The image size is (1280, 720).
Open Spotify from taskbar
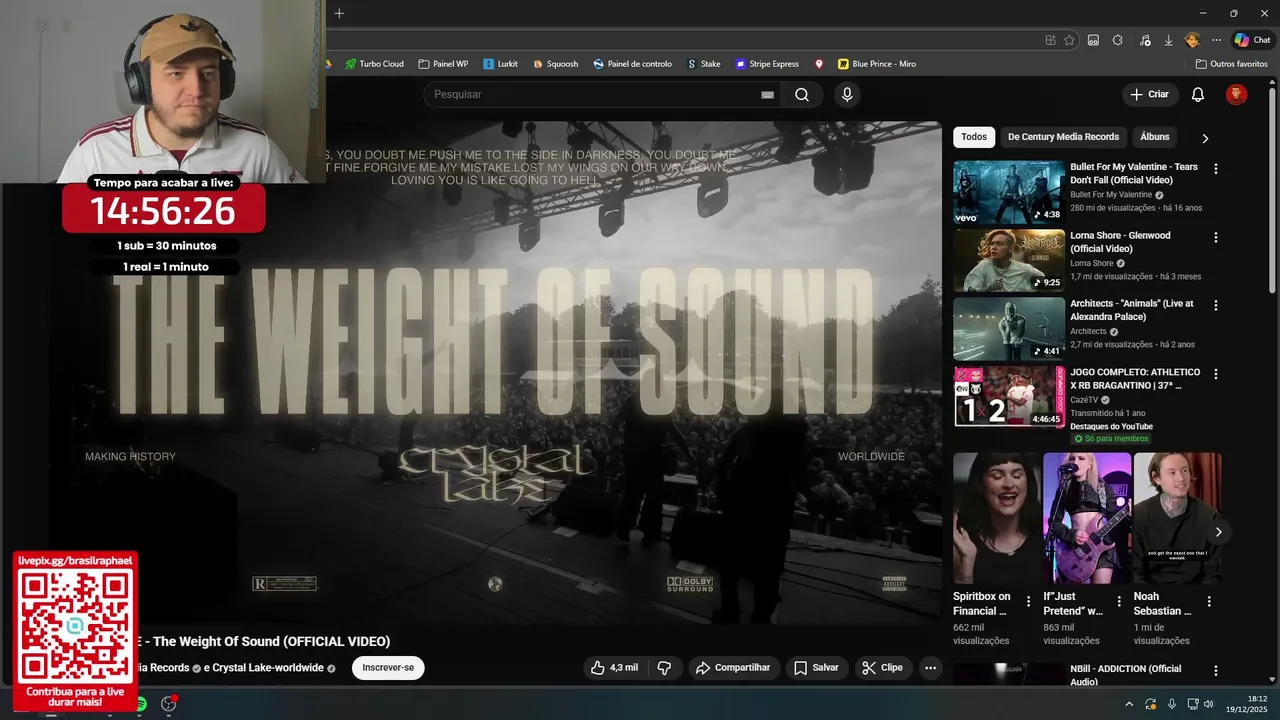(x=141, y=704)
